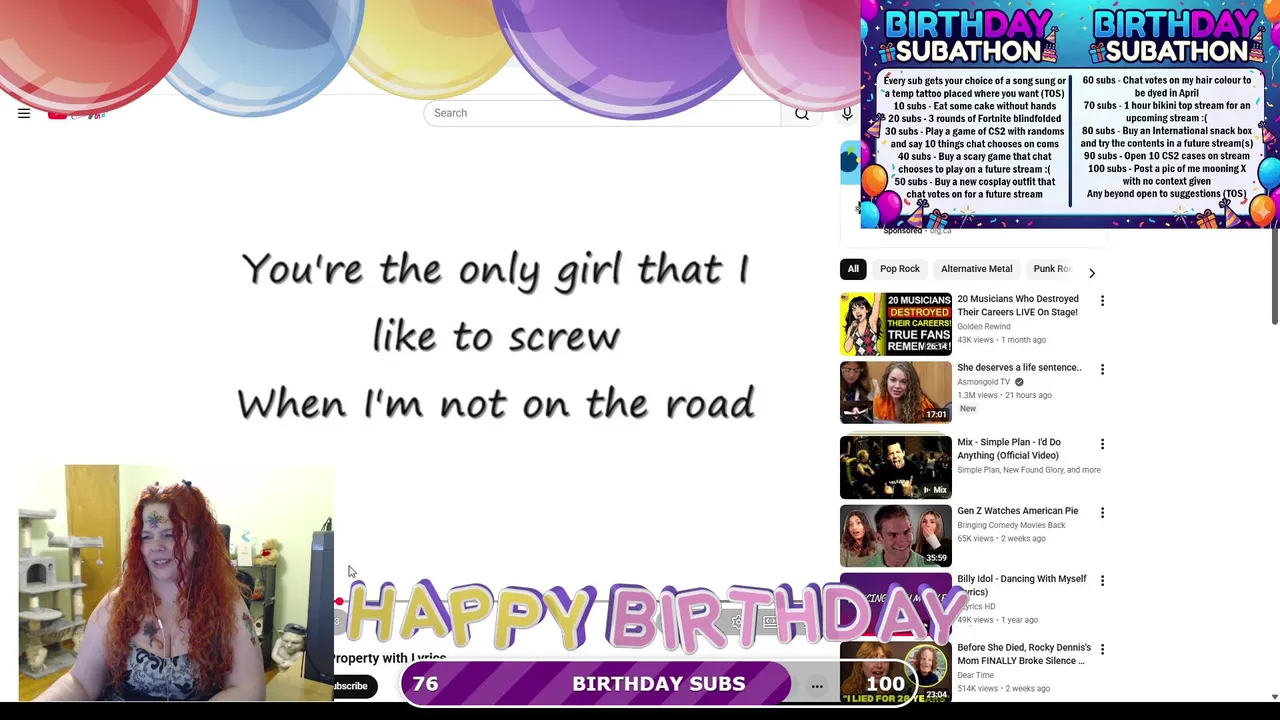Open player settings gear icon
This screenshot has width=1280, height=720.
point(737,621)
